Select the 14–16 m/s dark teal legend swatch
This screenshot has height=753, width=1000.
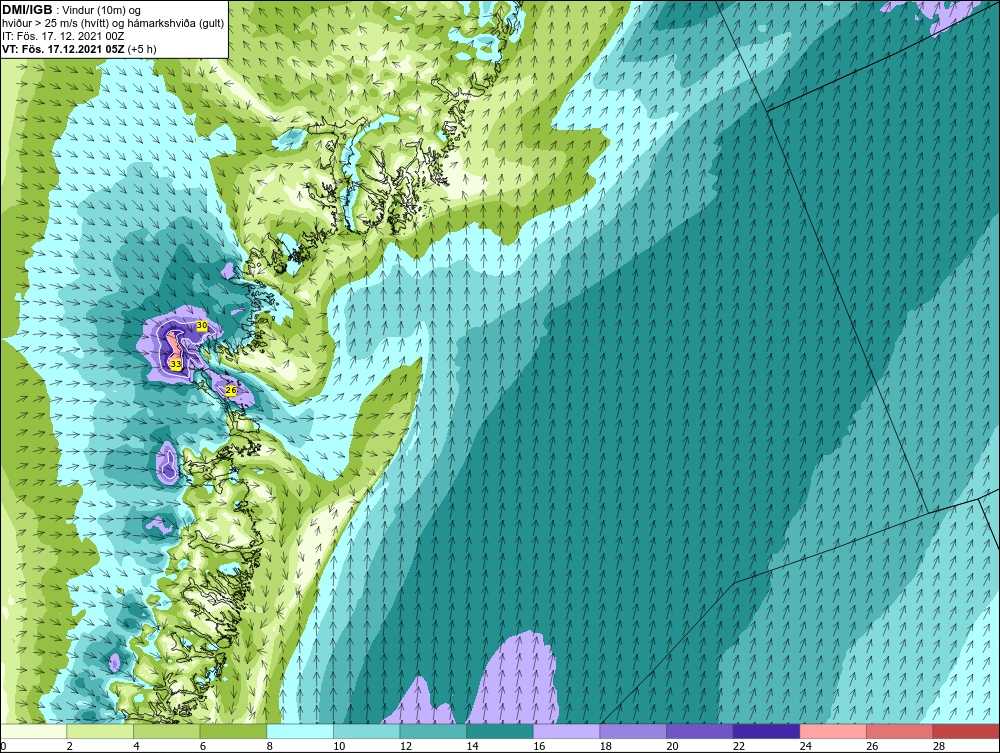click(500, 731)
